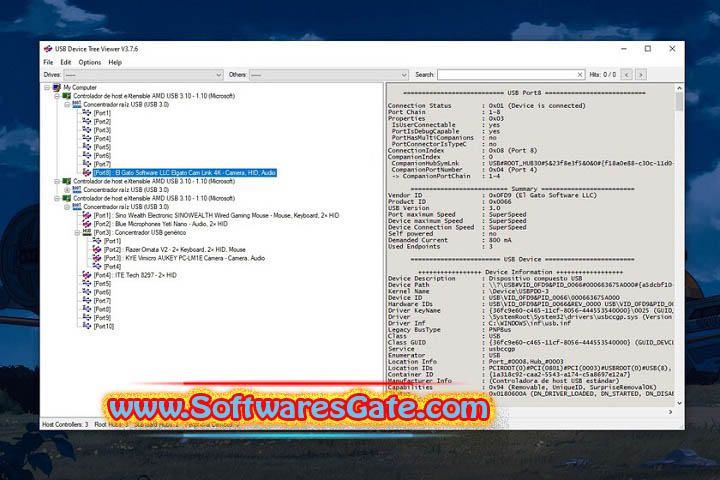
Task: Click the collapsed root hub's icon
Action: [77, 190]
